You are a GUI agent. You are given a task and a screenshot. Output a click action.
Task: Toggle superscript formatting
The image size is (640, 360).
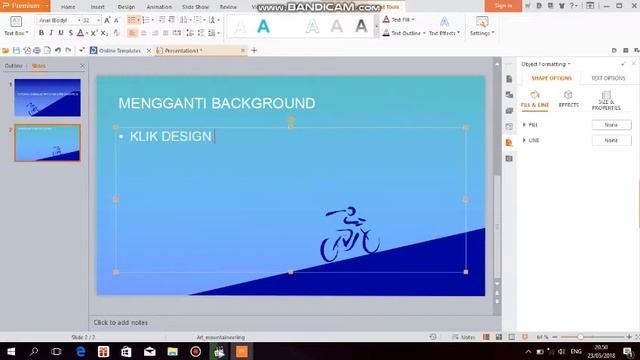tap(93, 33)
